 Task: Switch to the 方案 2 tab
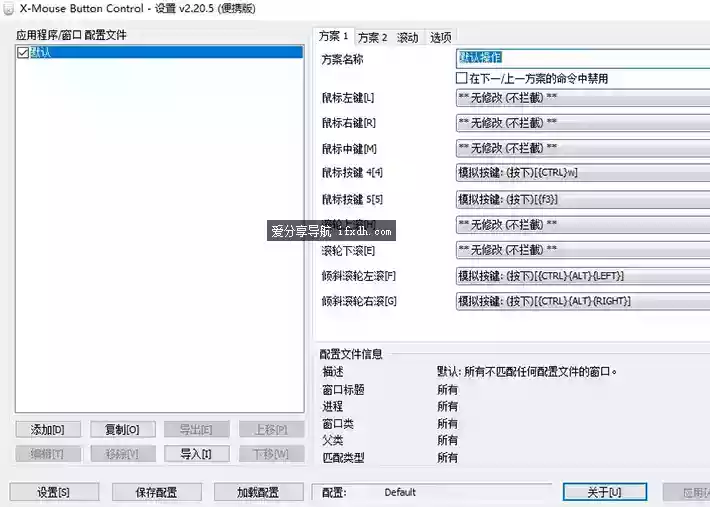pos(373,38)
